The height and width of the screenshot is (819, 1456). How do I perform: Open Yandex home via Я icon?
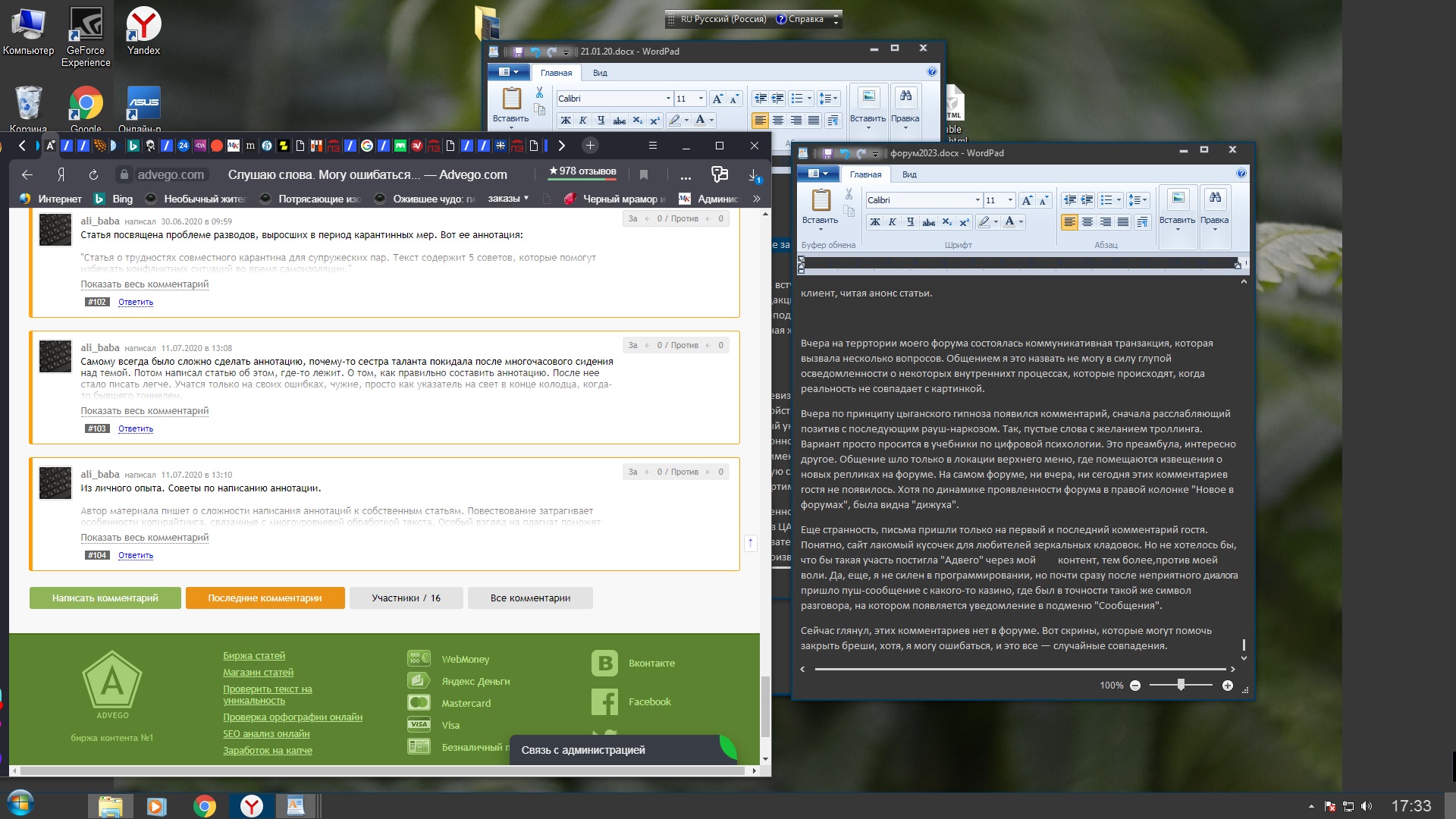pos(61,175)
